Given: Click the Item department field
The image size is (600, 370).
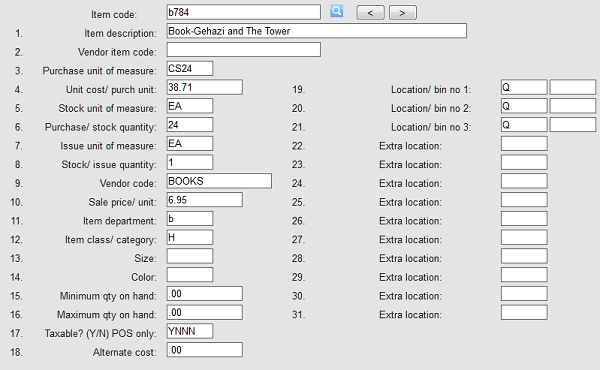Looking at the screenshot, I should (190, 218).
